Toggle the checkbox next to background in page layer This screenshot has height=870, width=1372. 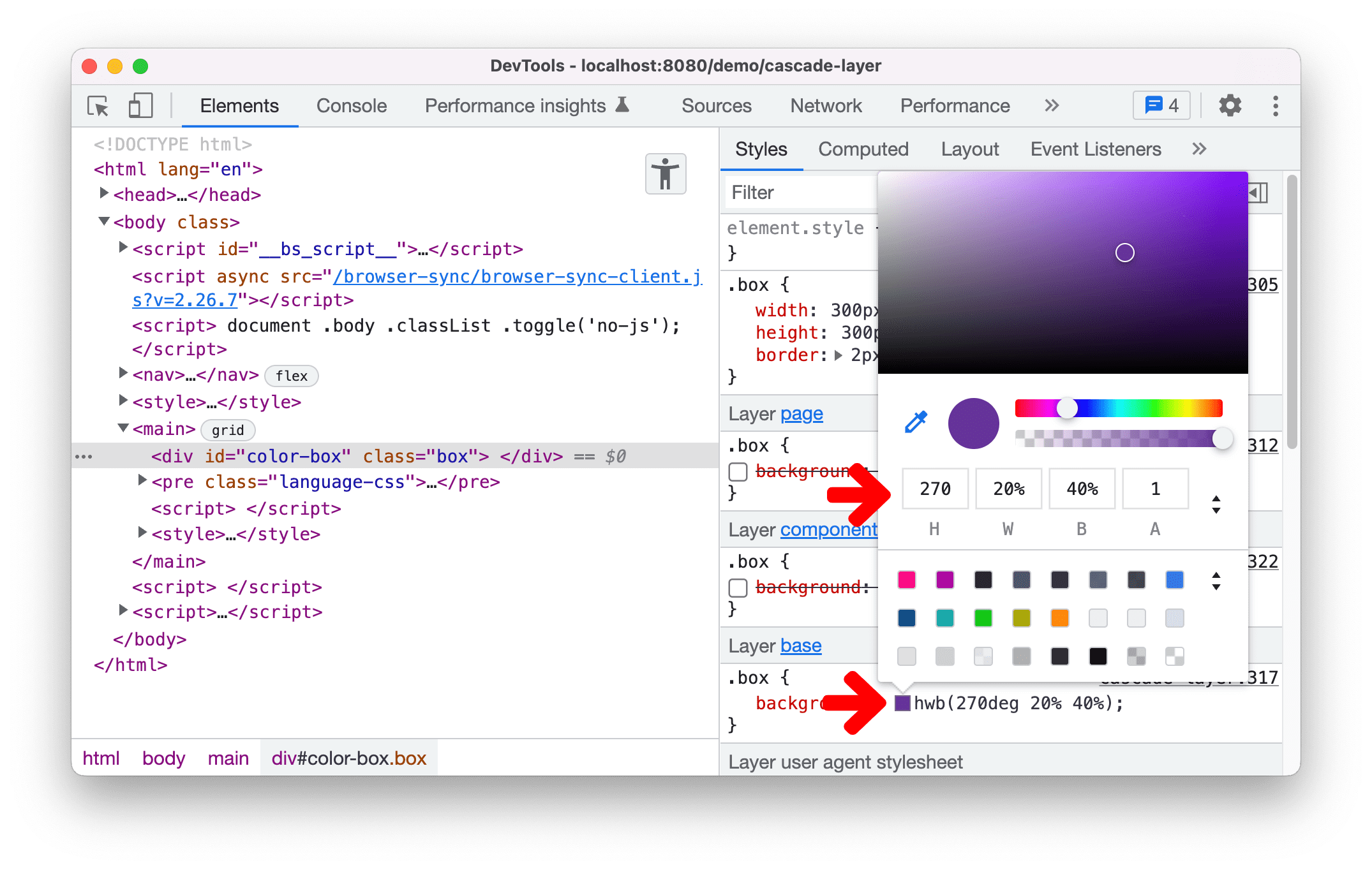click(x=738, y=472)
